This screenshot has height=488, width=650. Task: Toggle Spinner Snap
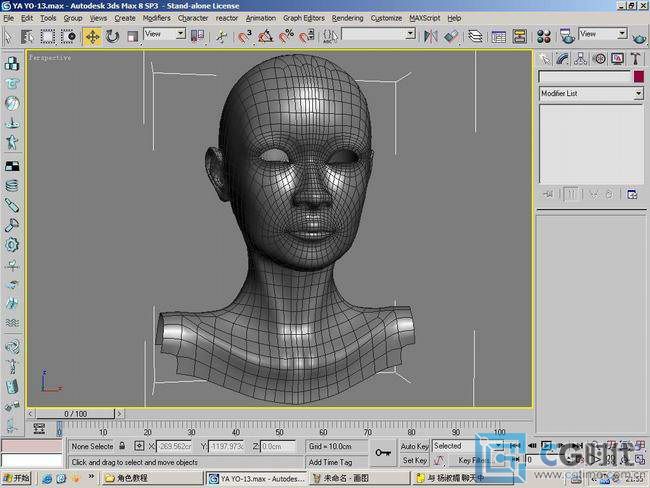coord(307,36)
